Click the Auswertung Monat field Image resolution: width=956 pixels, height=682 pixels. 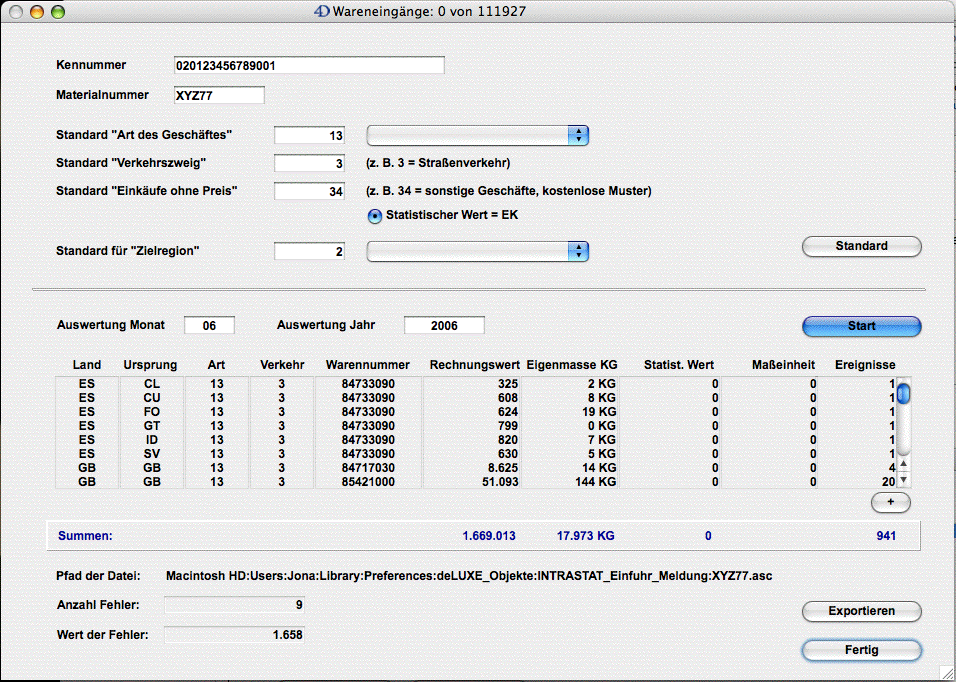(208, 325)
